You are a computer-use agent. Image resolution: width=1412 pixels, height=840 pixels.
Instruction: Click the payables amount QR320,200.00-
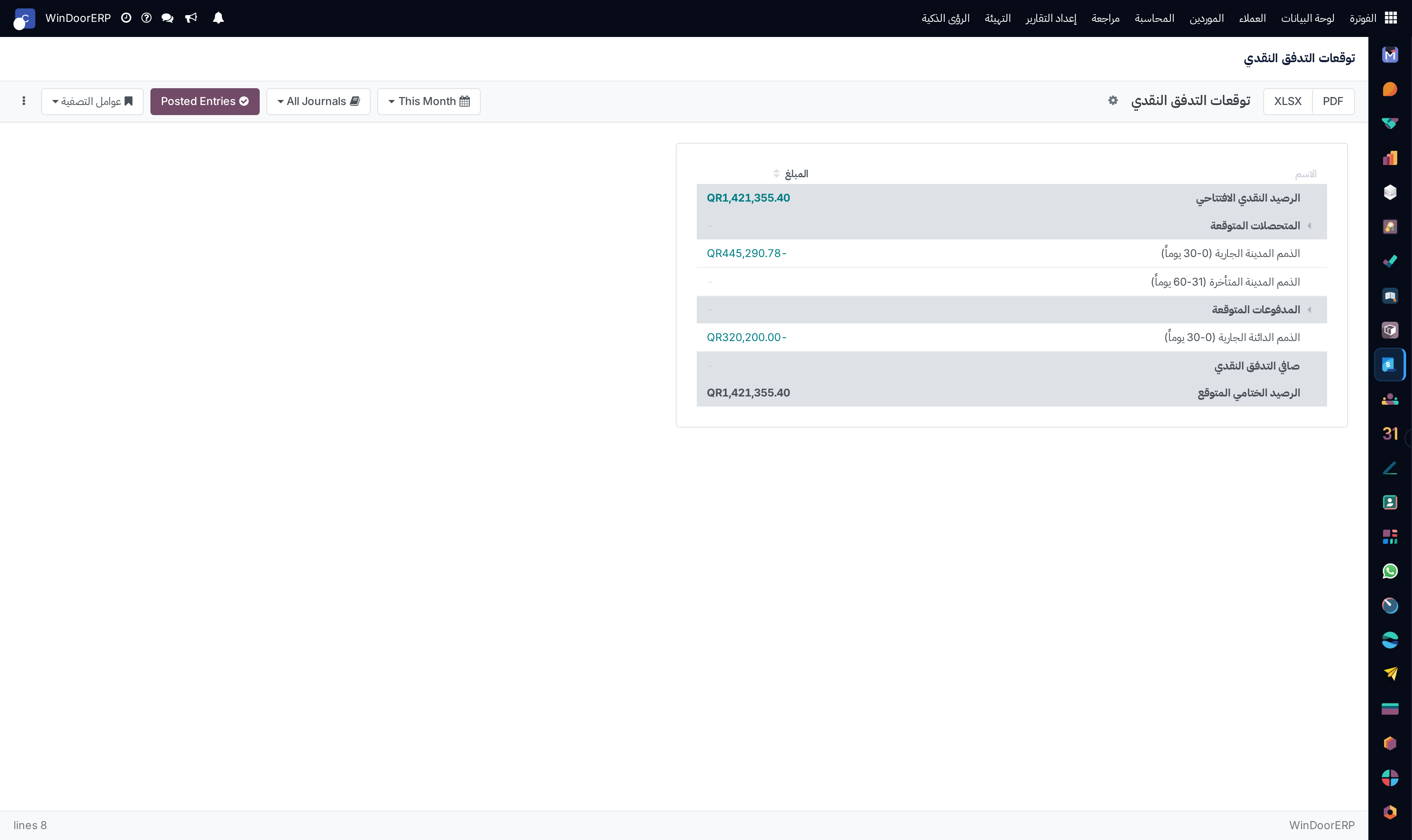click(746, 337)
